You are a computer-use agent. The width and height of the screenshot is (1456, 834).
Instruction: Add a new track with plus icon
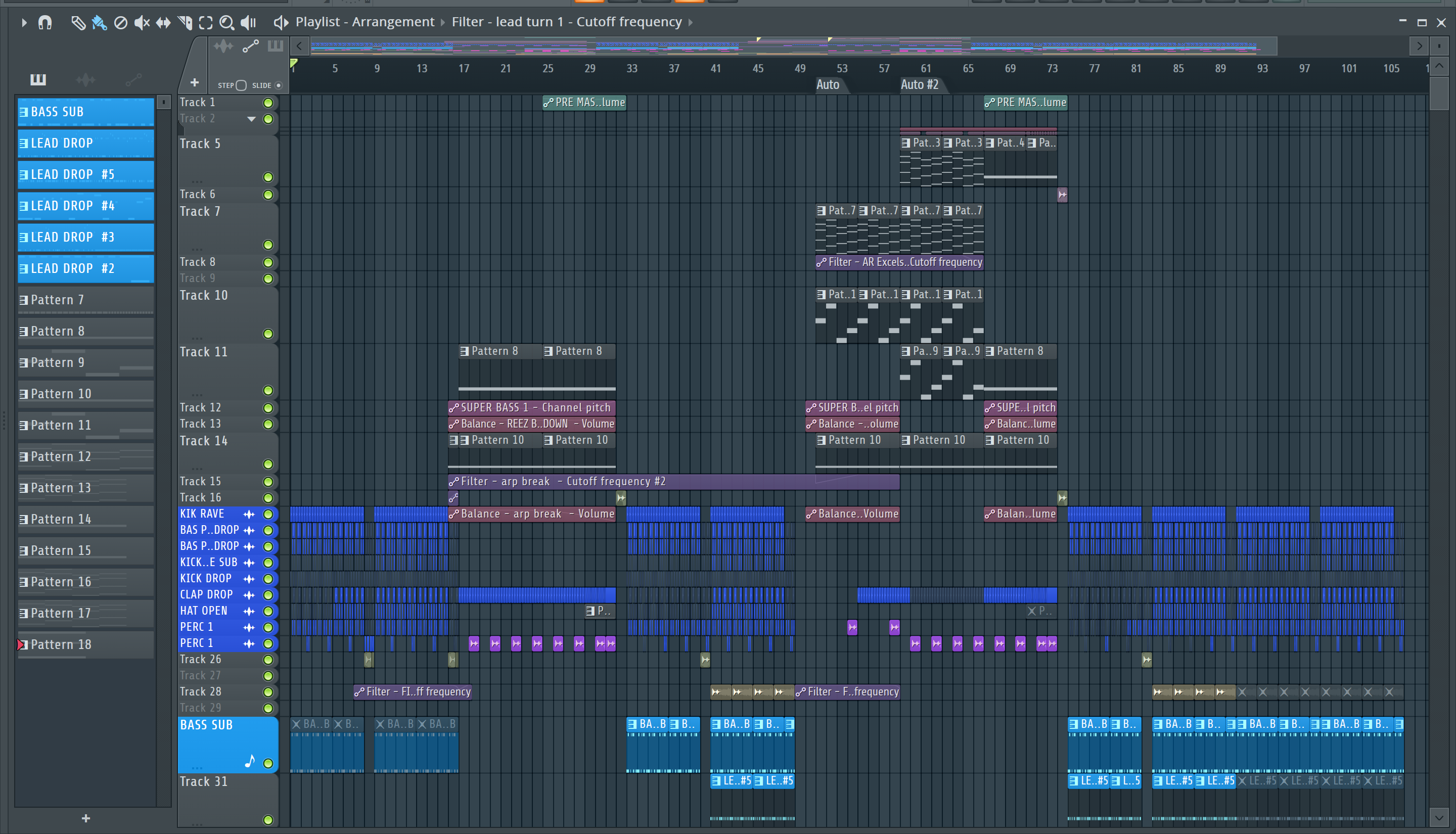195,82
